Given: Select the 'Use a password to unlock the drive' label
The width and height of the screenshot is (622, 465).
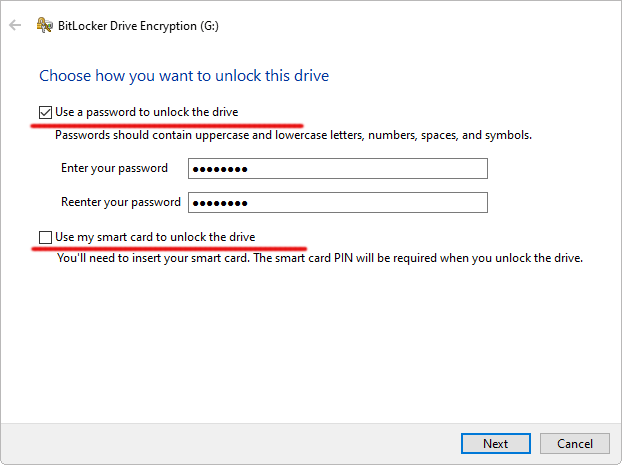Looking at the screenshot, I should [146, 112].
